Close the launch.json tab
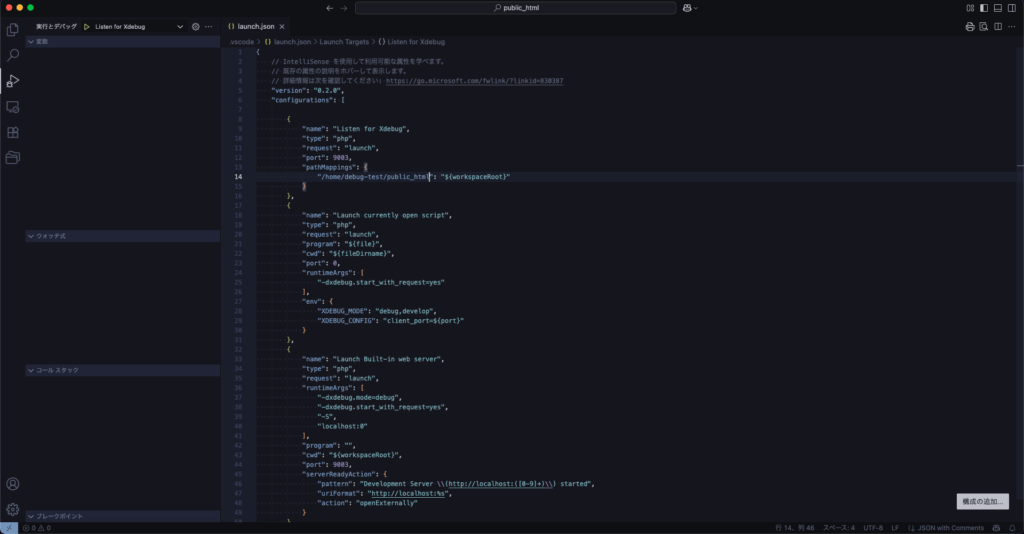1024x534 pixels. pos(282,27)
